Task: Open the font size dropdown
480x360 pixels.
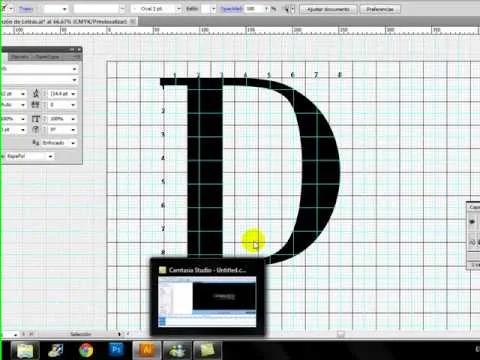Action: 23,94
